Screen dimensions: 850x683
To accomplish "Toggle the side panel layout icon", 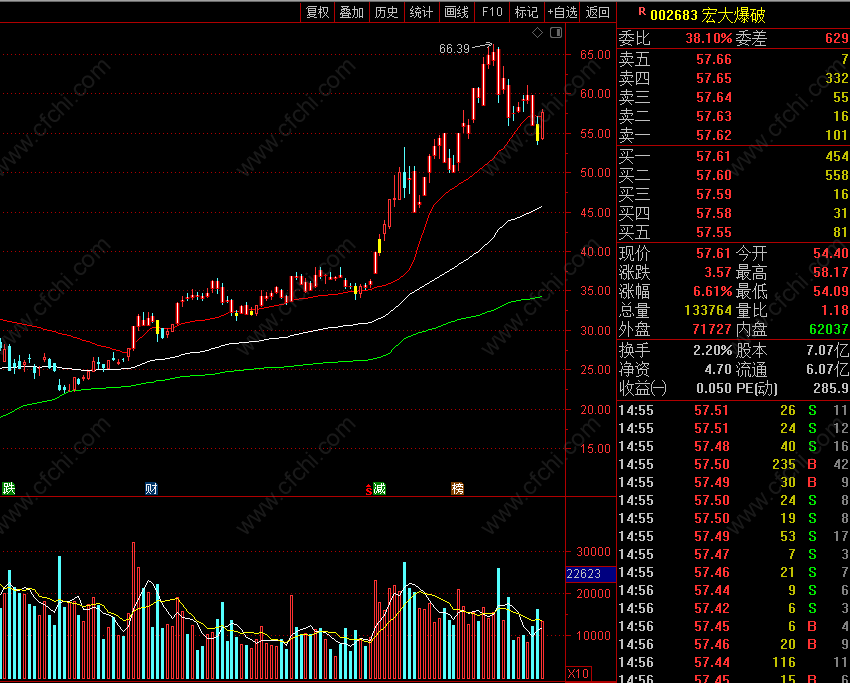I will point(556,33).
